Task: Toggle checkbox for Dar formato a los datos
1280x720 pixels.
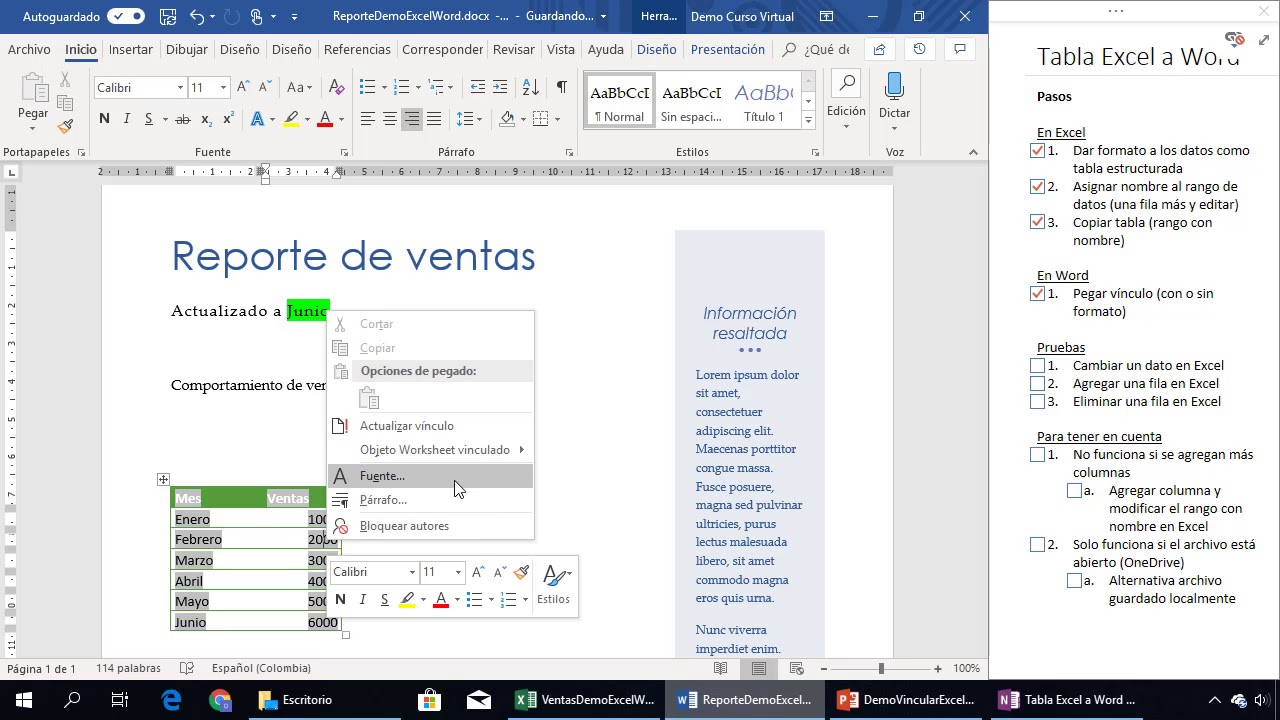Action: point(1037,151)
